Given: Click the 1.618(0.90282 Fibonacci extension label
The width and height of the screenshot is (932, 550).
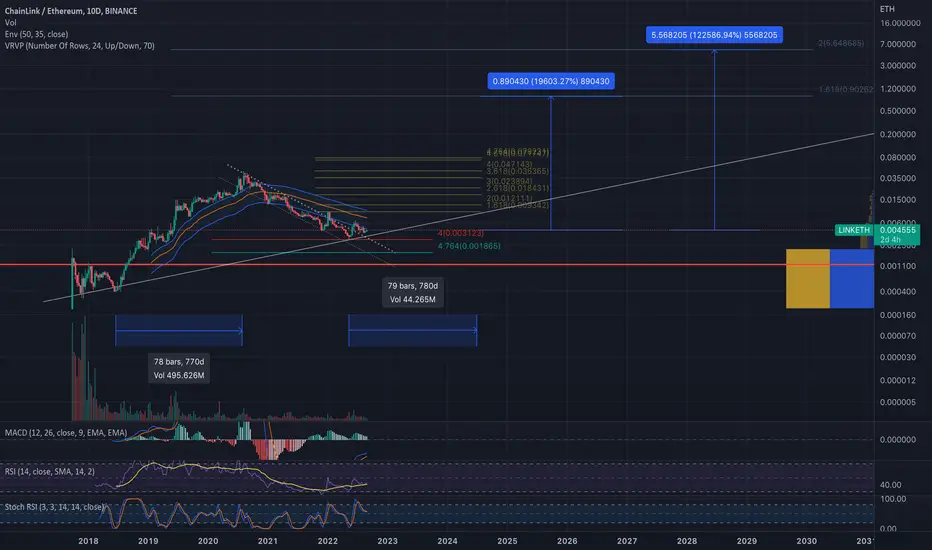Looking at the screenshot, I should point(846,89).
